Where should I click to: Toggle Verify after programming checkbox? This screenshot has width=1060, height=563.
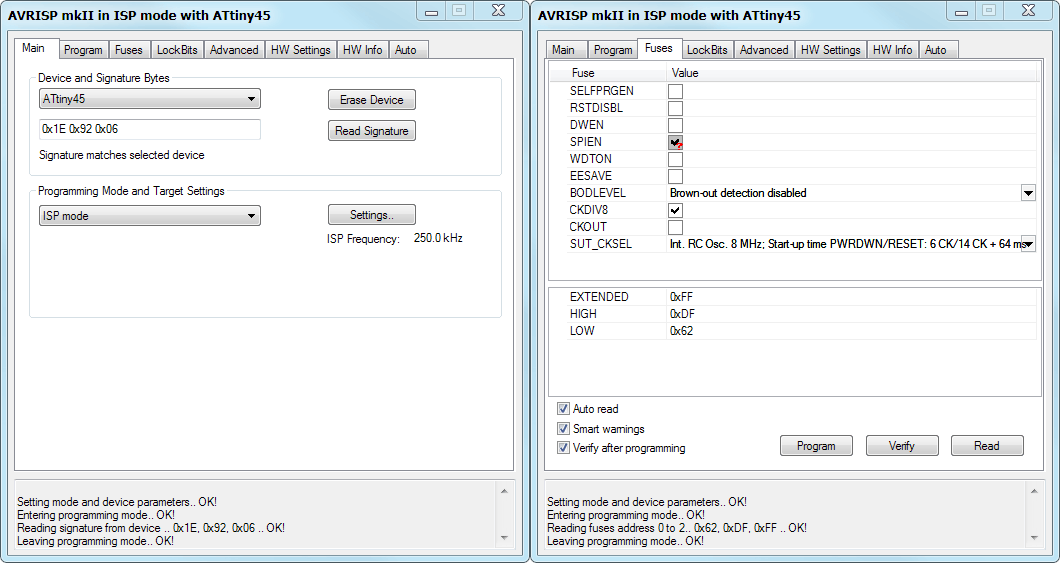pyautogui.click(x=563, y=447)
